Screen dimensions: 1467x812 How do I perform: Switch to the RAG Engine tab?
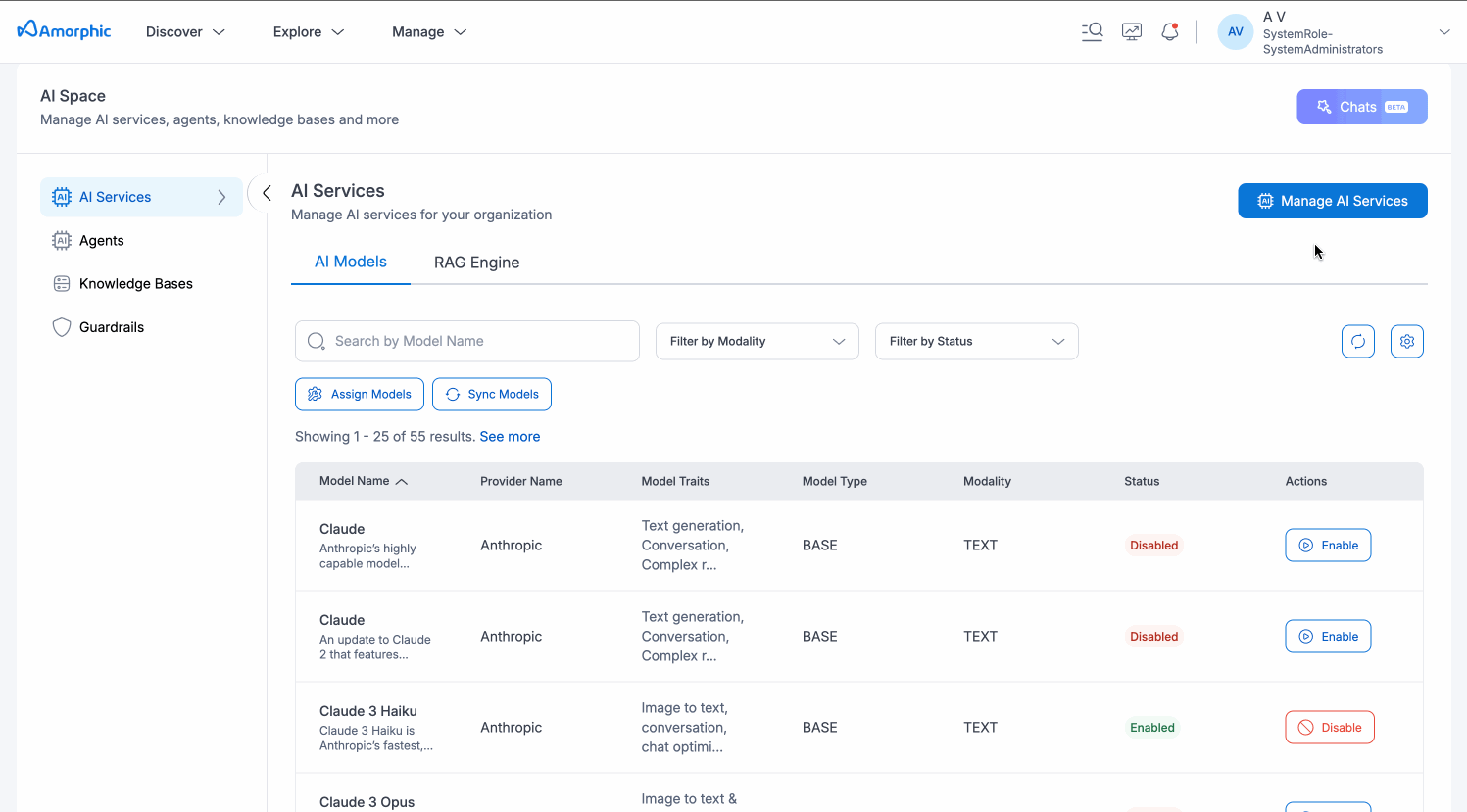pyautogui.click(x=476, y=263)
